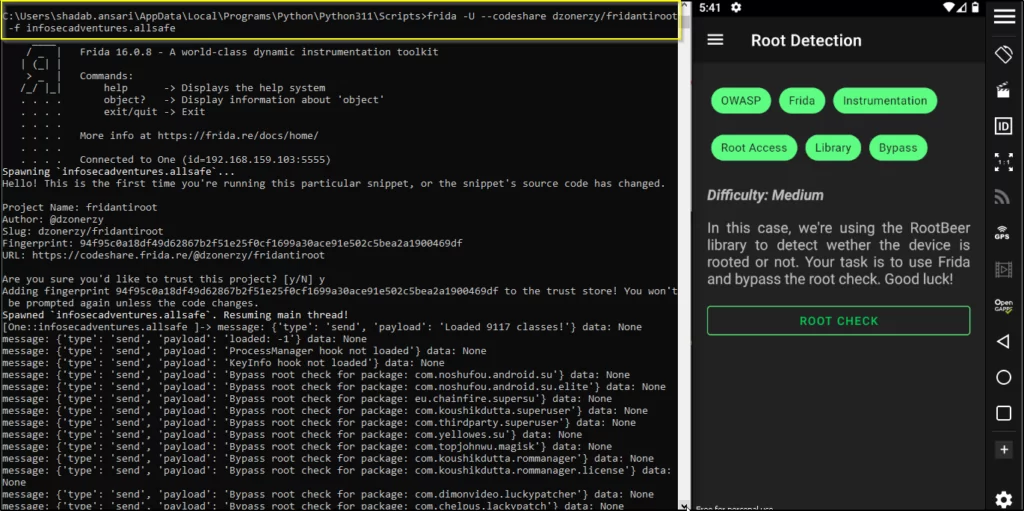
Task: Click the Open GAPPS install icon
Action: pos(1004,305)
